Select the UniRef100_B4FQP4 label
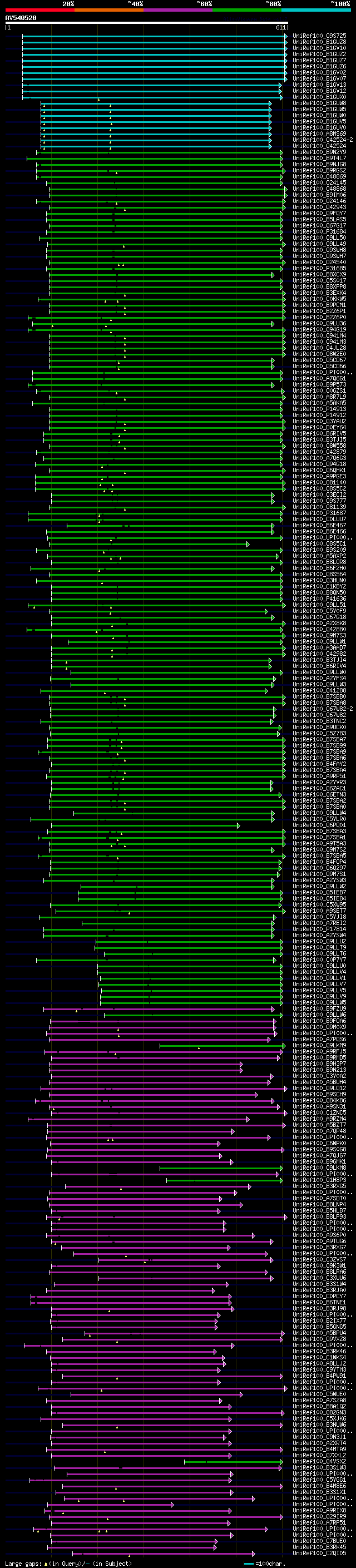 tap(319, 862)
